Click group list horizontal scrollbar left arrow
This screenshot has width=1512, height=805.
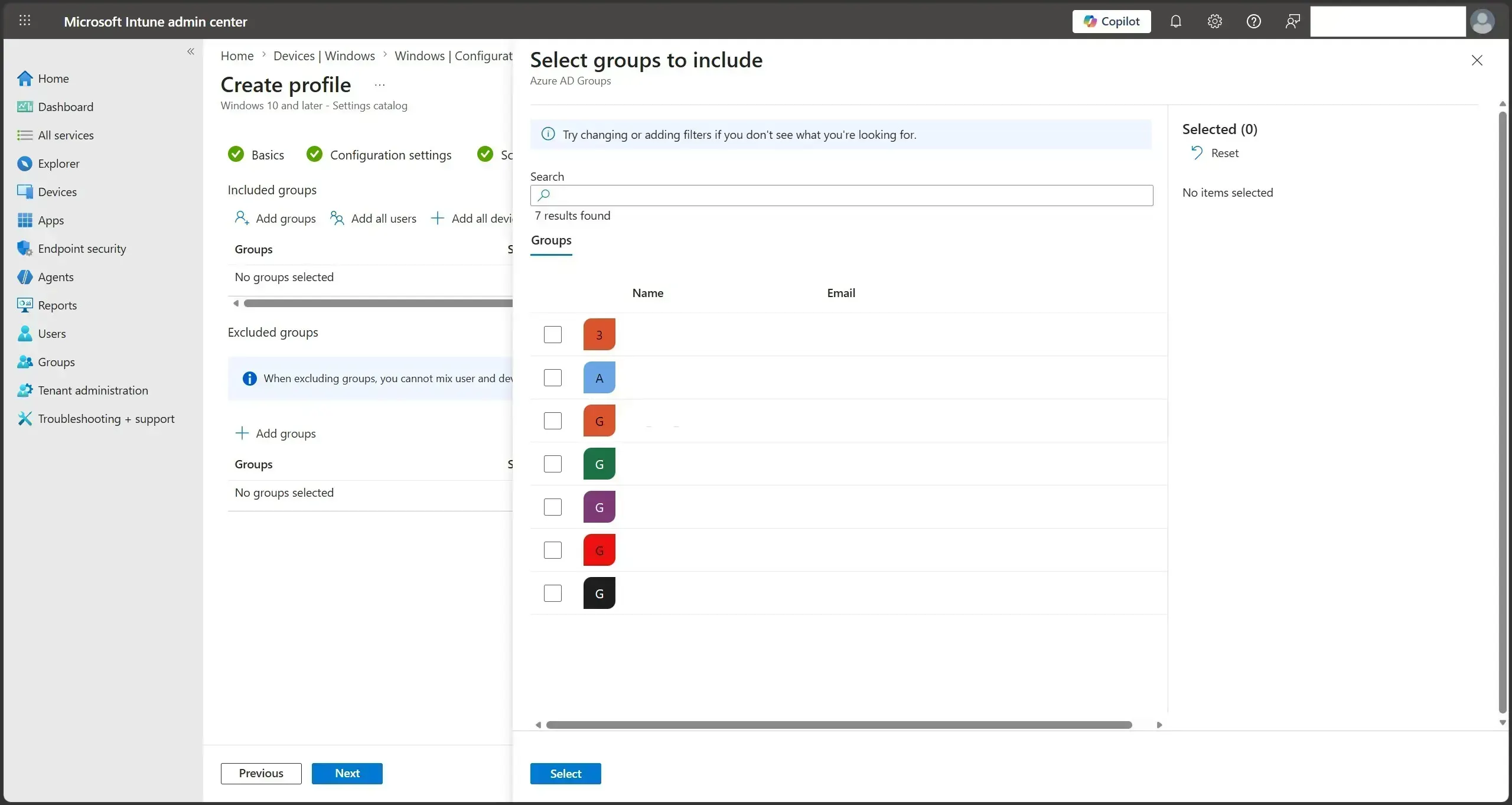538,725
